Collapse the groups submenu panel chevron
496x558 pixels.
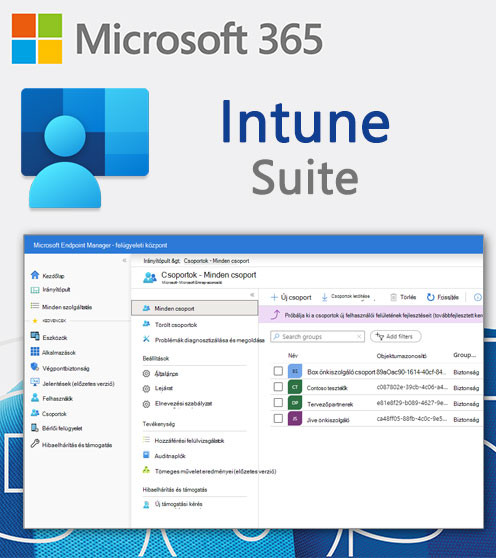tap(252, 294)
